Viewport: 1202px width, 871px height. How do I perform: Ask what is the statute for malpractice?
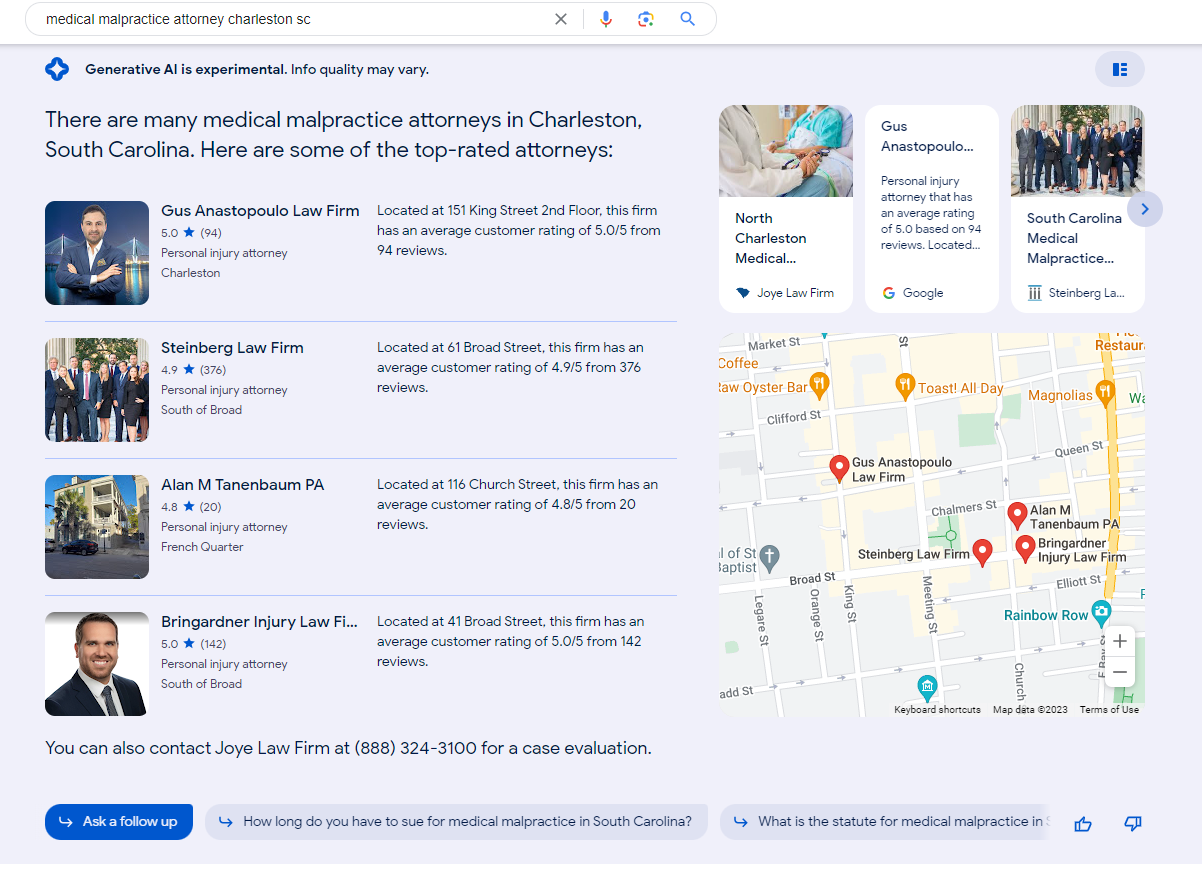pyautogui.click(x=884, y=822)
